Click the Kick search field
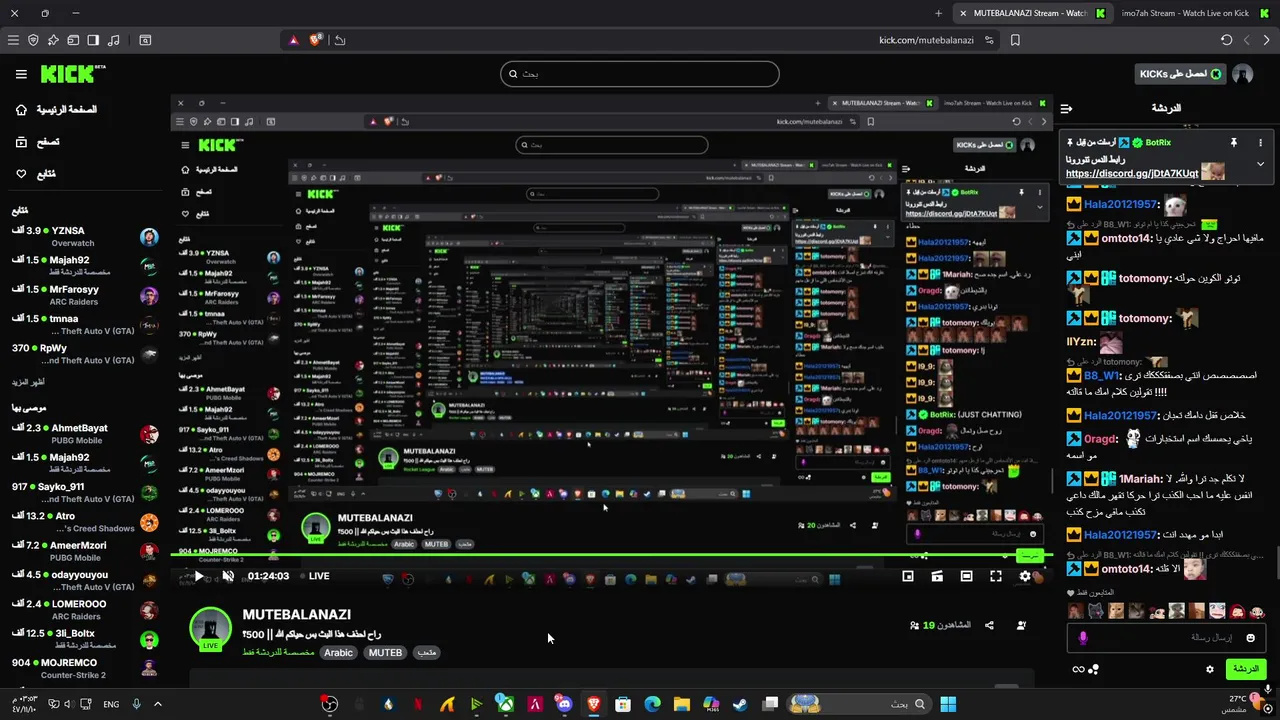 (x=640, y=74)
